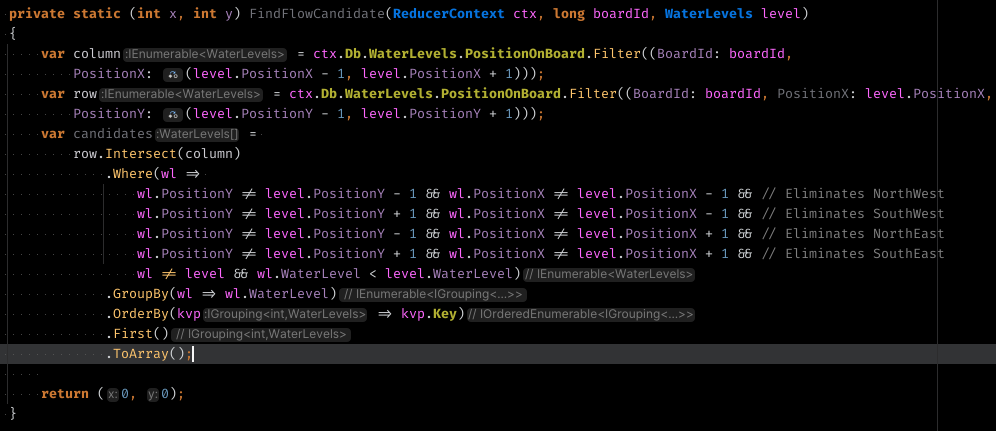996x431 pixels.
Task: Click the 'return' keyword
Action: 65,394
